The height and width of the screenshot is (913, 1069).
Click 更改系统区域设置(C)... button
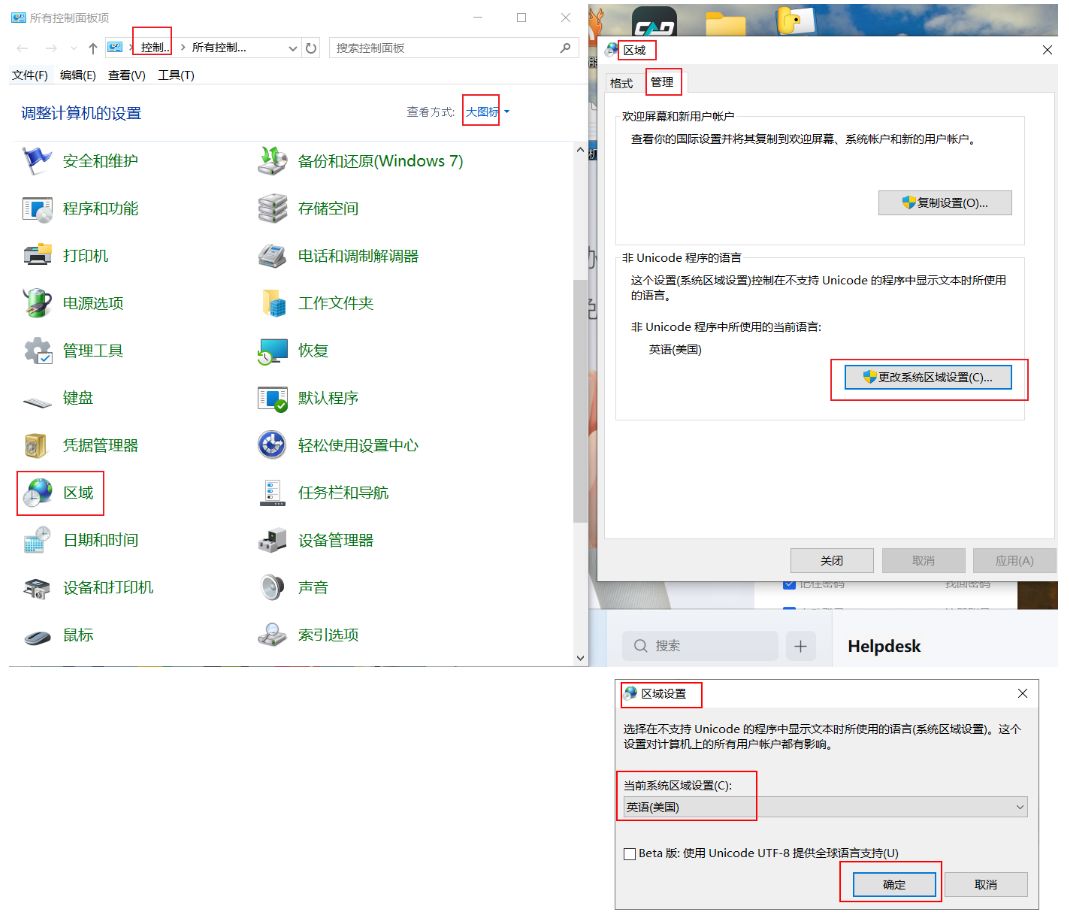[x=928, y=377]
